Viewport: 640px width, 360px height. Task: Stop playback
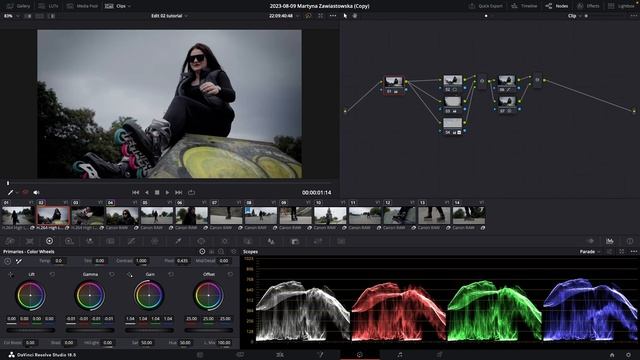[x=157, y=192]
